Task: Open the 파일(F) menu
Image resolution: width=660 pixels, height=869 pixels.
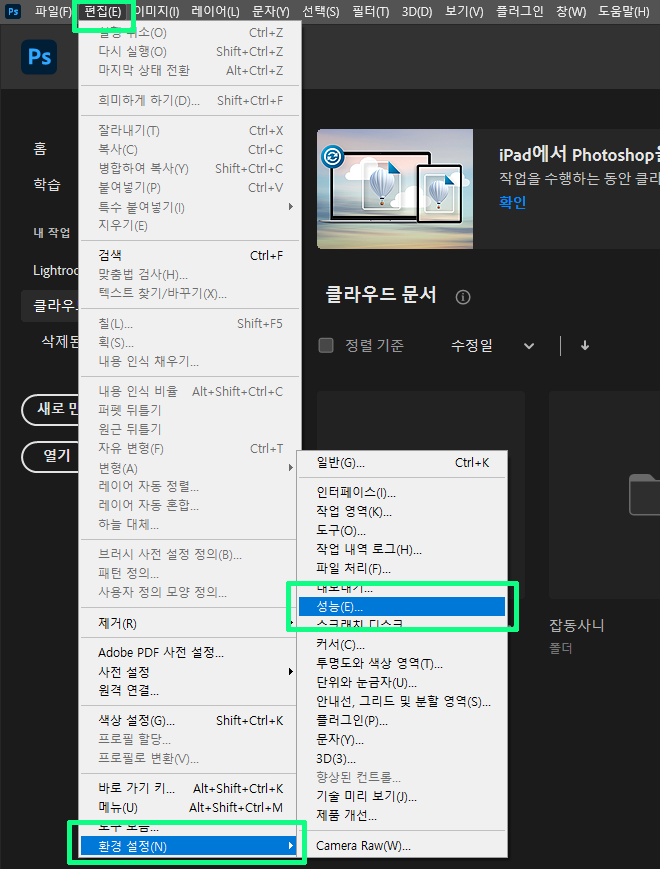Action: [x=53, y=11]
